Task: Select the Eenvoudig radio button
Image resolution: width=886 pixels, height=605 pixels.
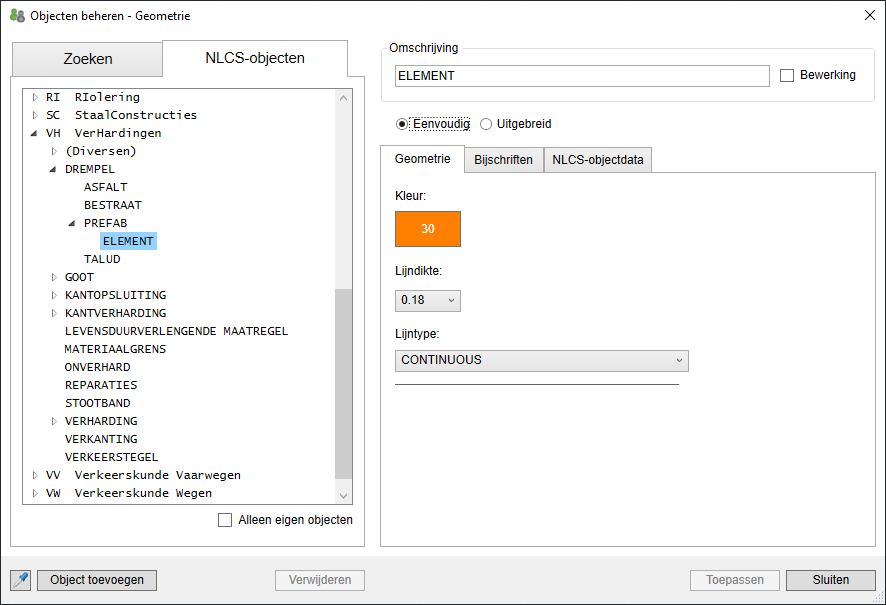Action: [x=403, y=124]
